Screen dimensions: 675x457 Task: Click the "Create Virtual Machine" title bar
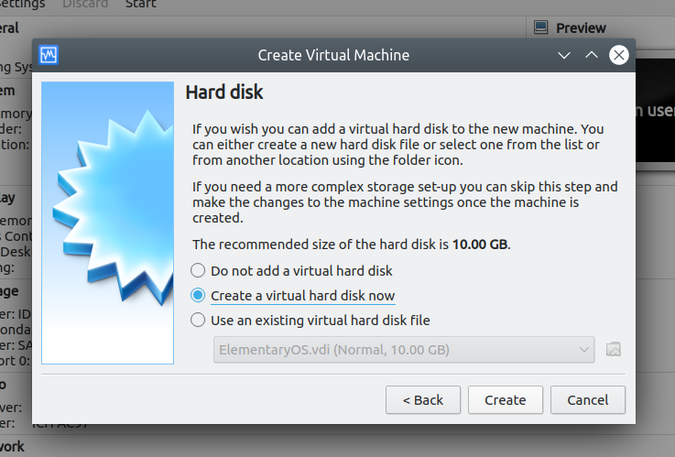[333, 55]
